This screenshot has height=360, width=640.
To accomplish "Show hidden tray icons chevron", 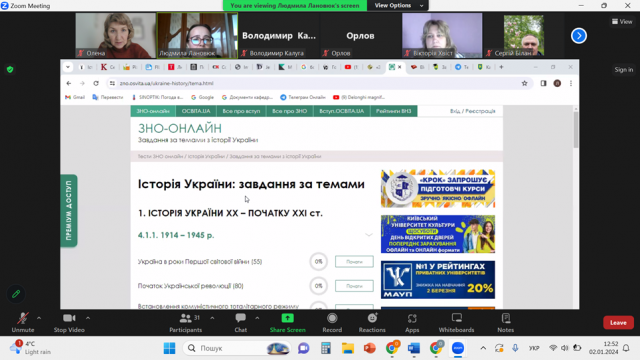I will (483, 348).
